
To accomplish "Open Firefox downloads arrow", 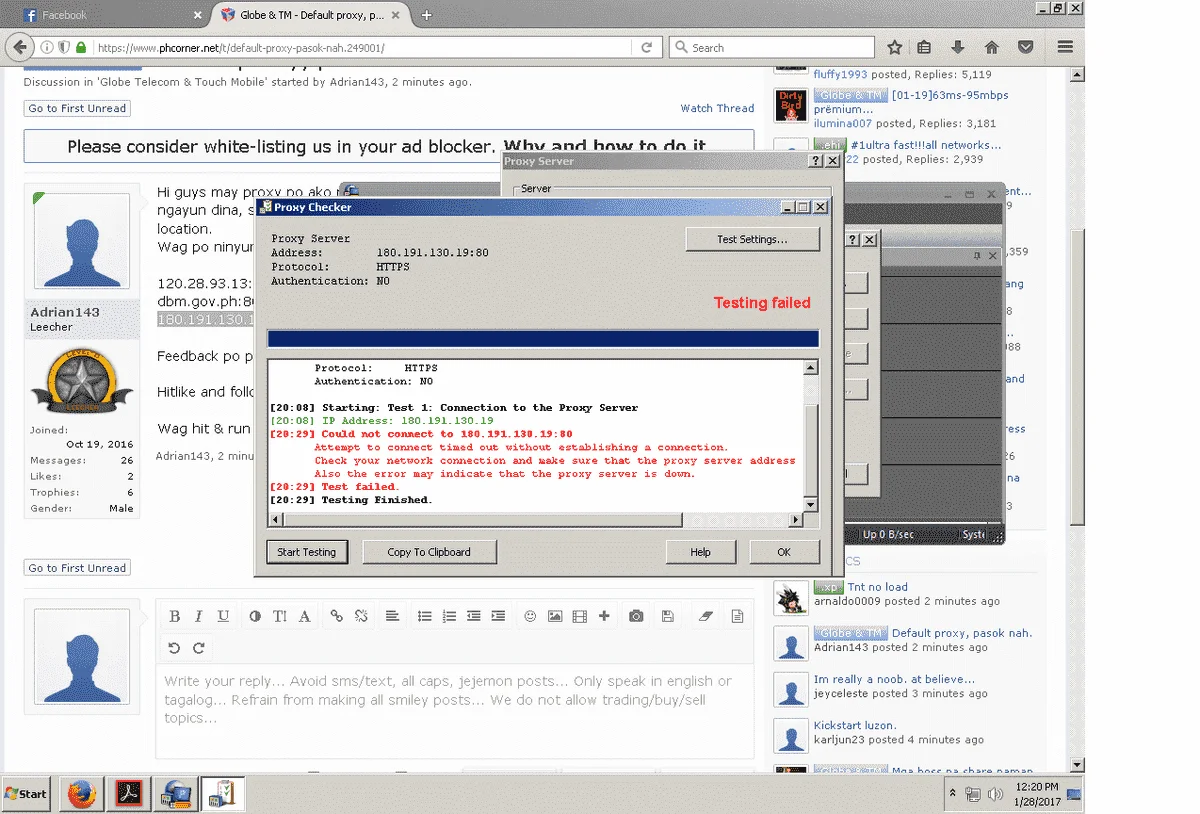I will 957,47.
